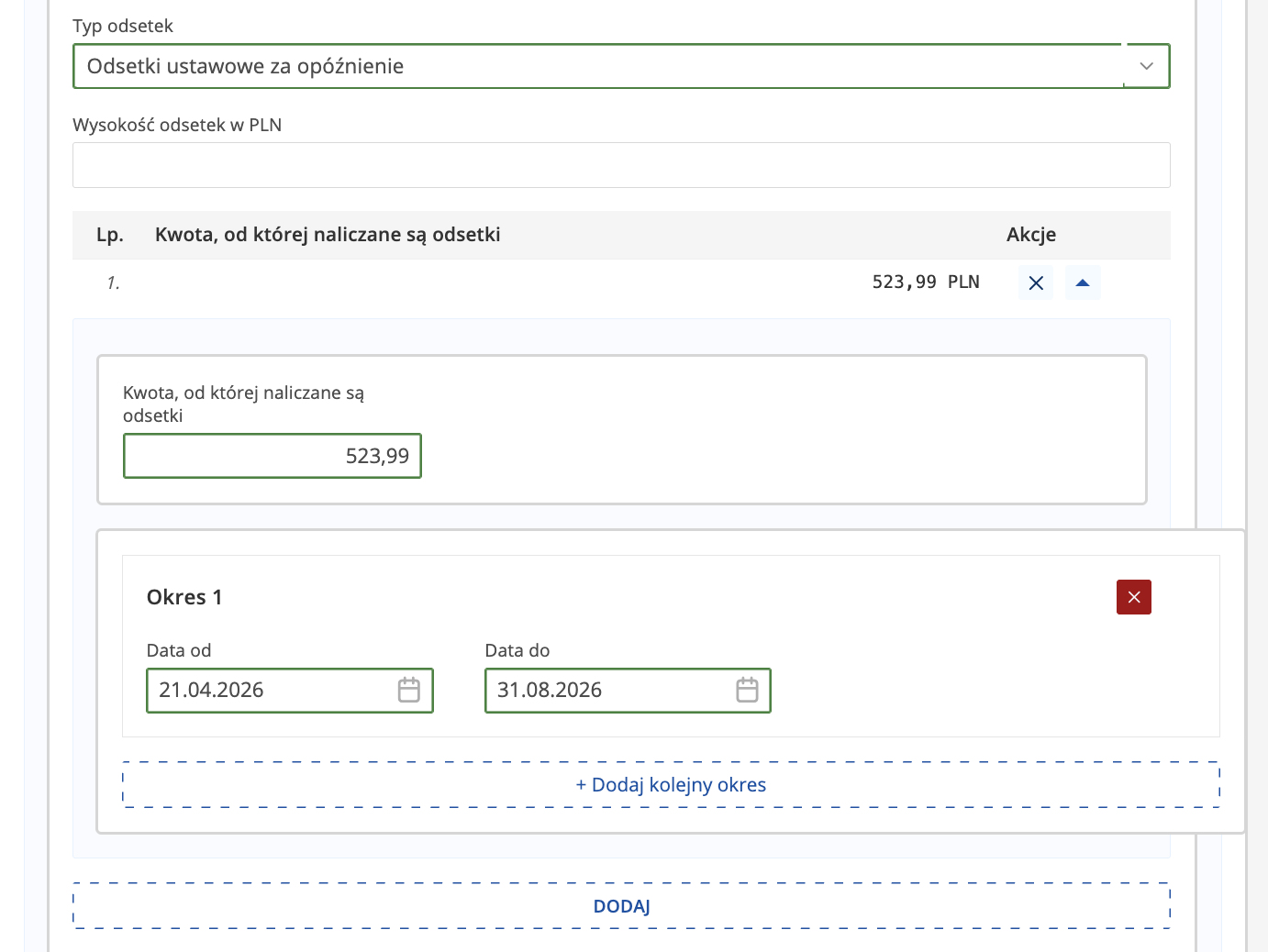
Task: Click the Akcje column header
Action: pyautogui.click(x=1031, y=235)
